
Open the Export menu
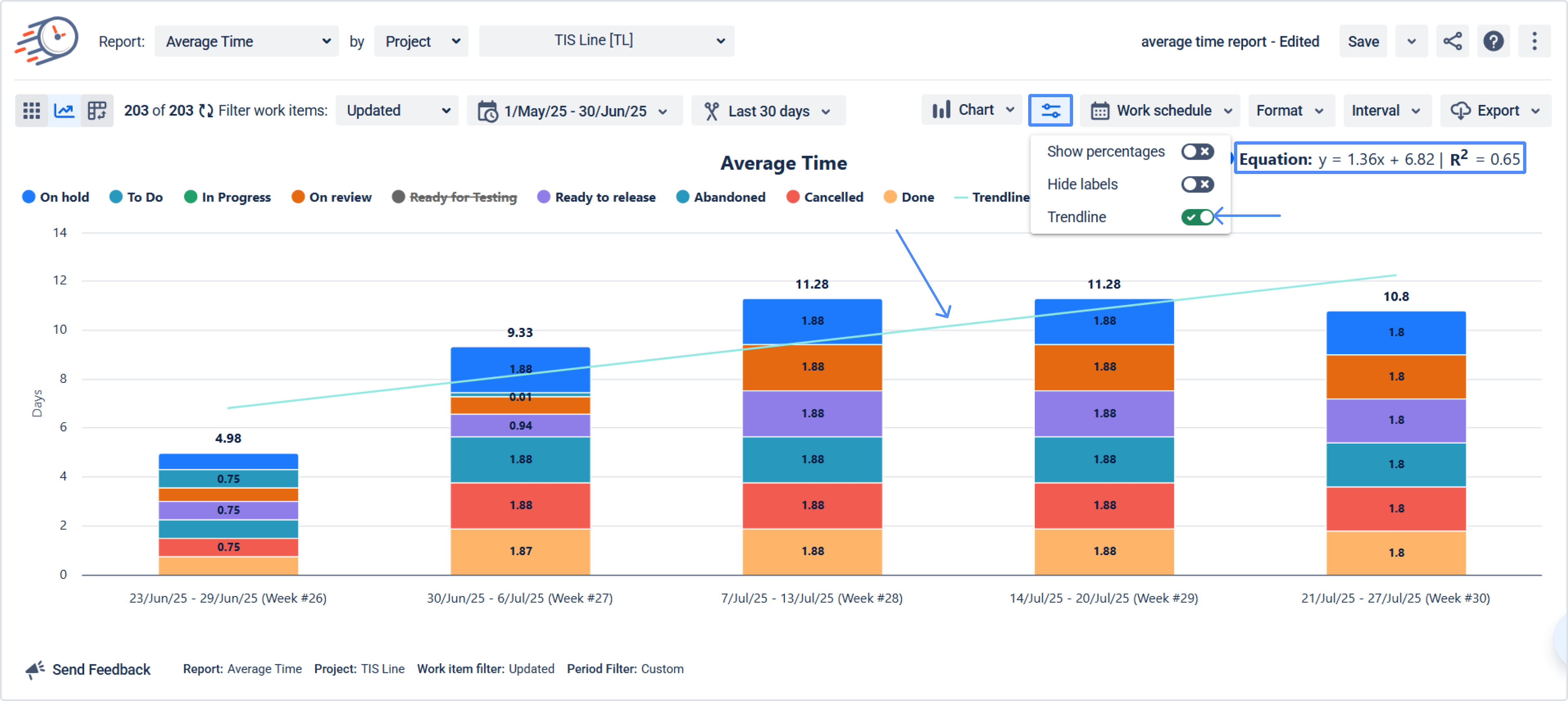click(x=1496, y=110)
